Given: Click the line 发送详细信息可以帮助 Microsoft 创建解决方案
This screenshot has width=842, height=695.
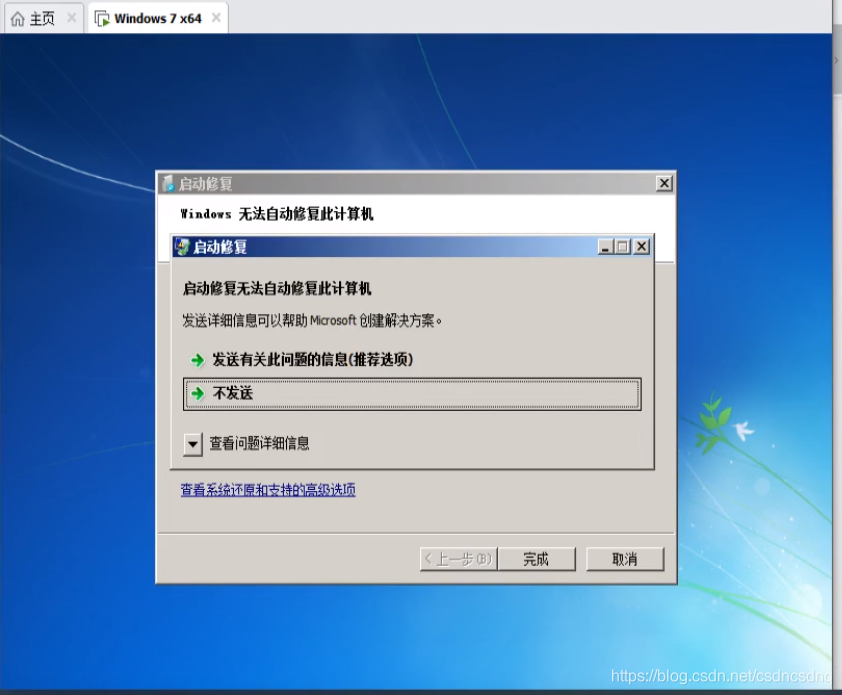Looking at the screenshot, I should coord(311,321).
